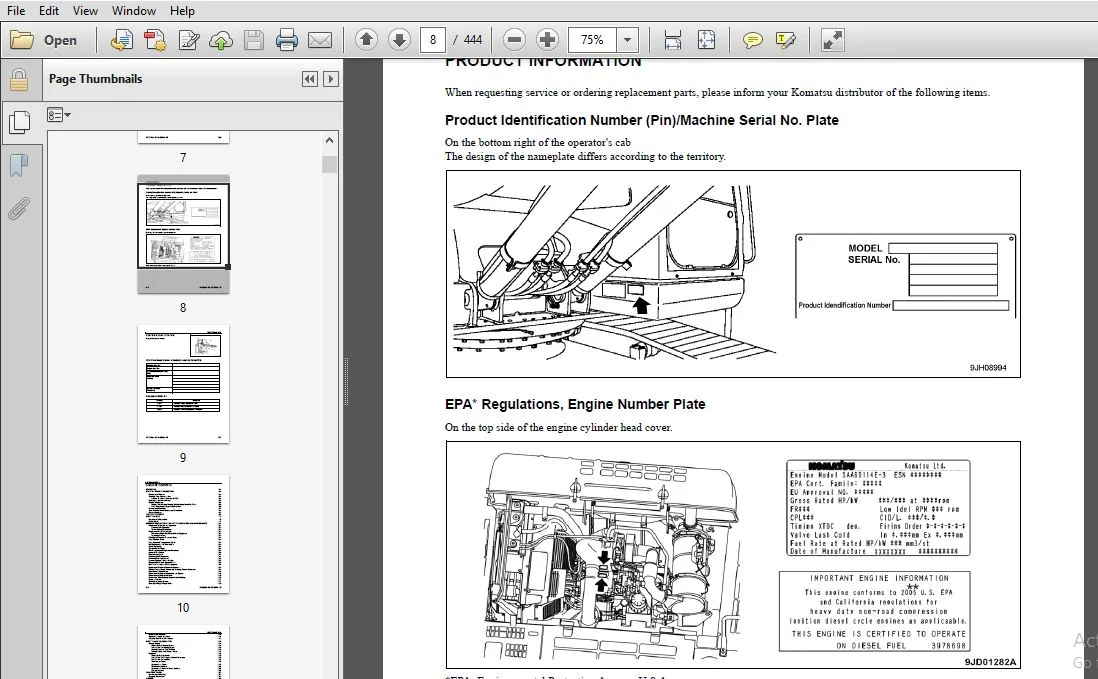Click the thumbnail label '7'
Viewport: 1098px width, 679px height.
(183, 158)
